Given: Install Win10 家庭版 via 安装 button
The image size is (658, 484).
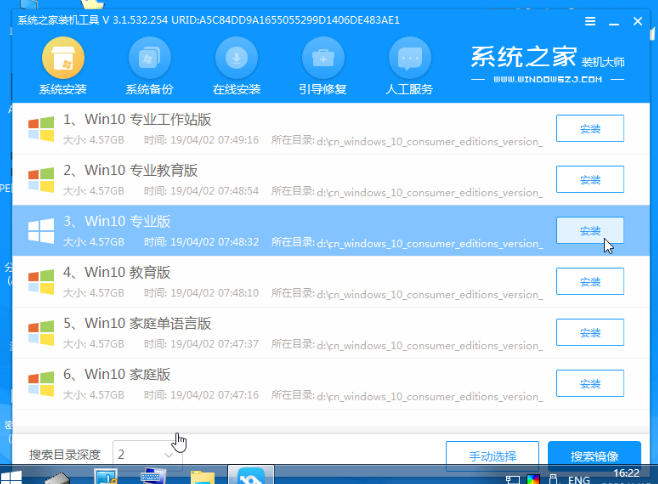Looking at the screenshot, I should [x=590, y=384].
